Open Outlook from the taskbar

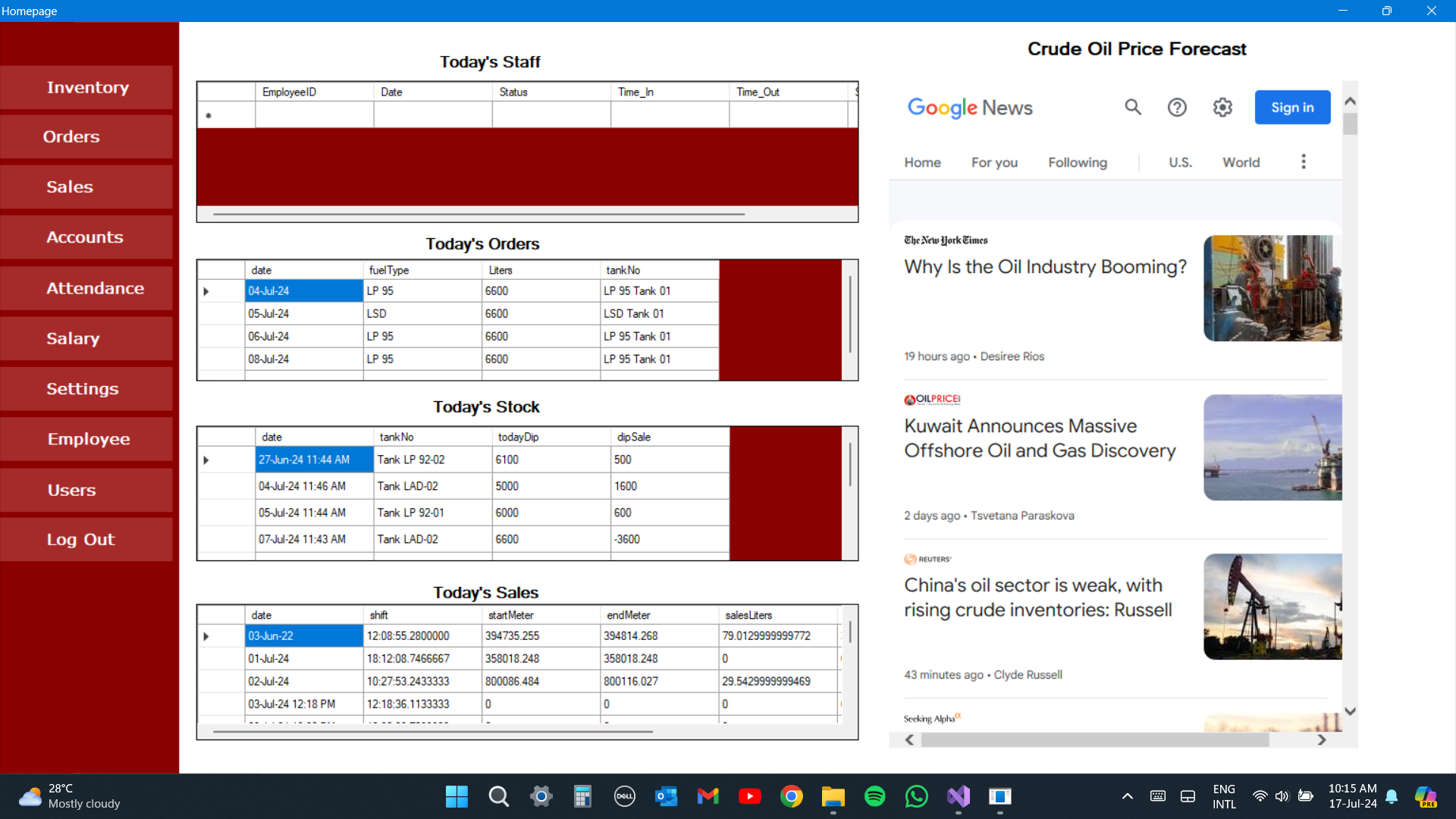666,796
